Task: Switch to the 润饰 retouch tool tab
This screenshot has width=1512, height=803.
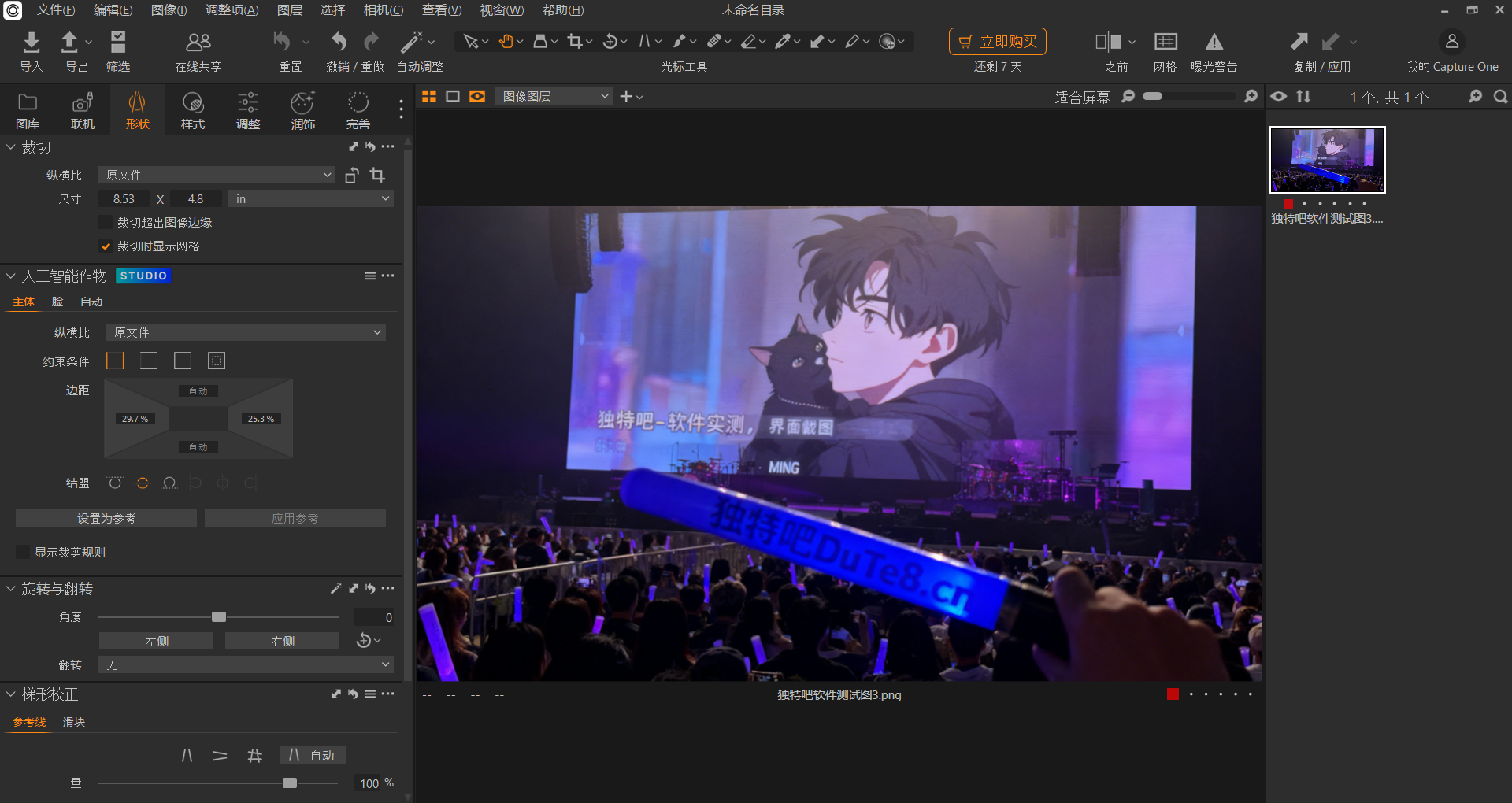Action: 302,109
